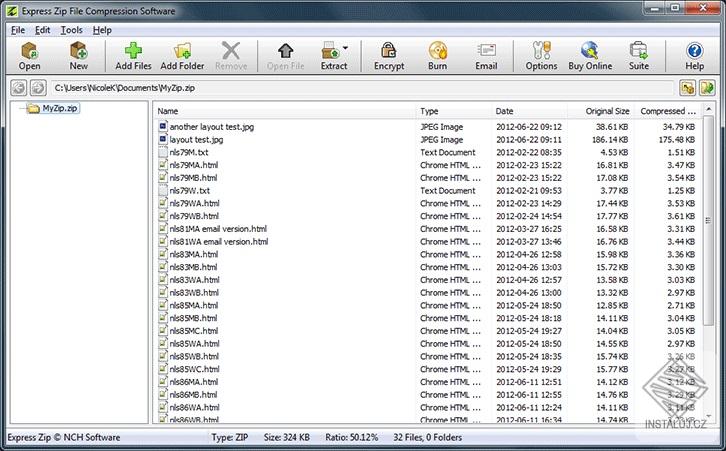Sort by the Name column header
Viewport: 726px width, 451px height.
click(x=285, y=111)
